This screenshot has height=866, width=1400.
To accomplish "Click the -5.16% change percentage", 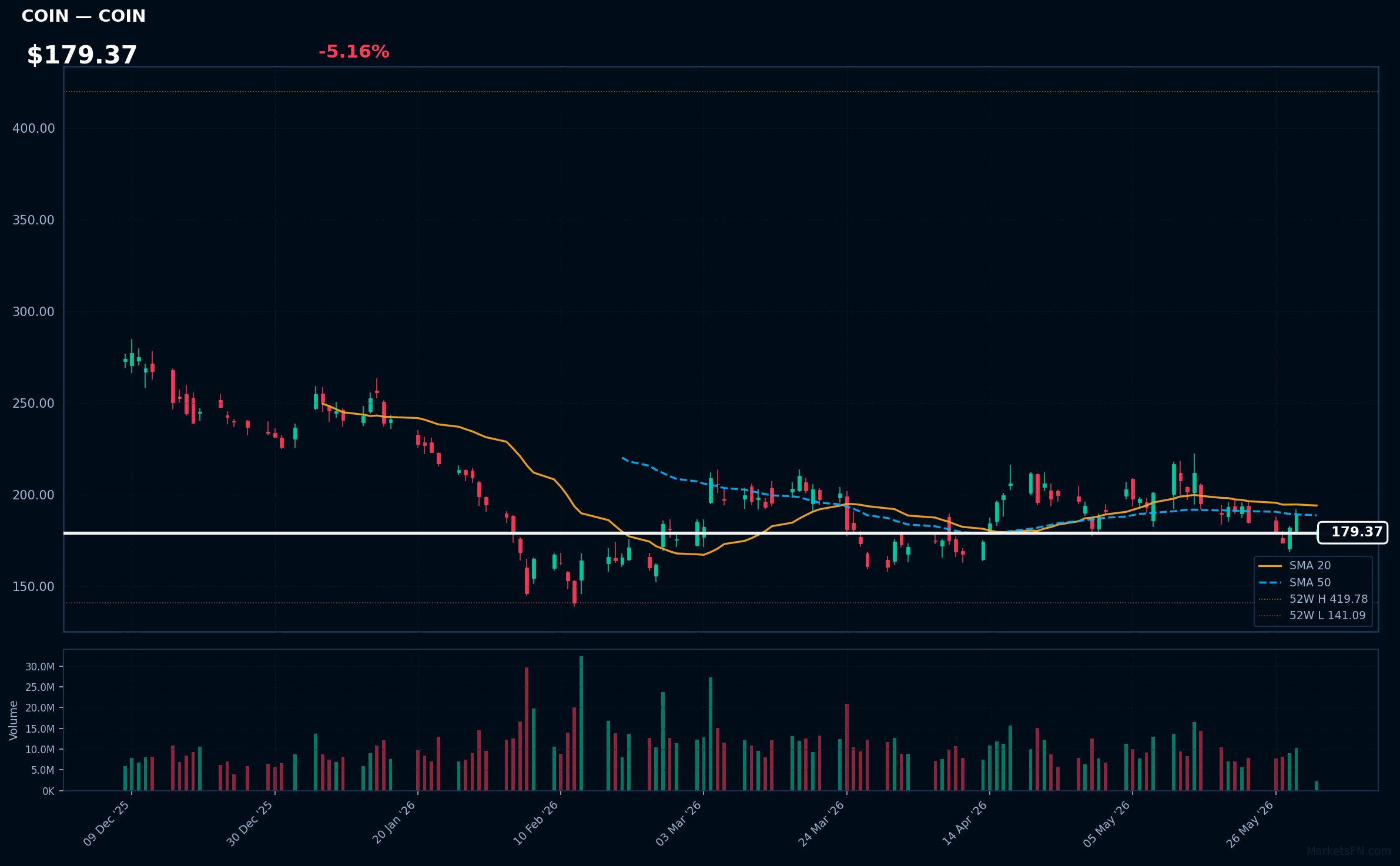I will coord(354,52).
